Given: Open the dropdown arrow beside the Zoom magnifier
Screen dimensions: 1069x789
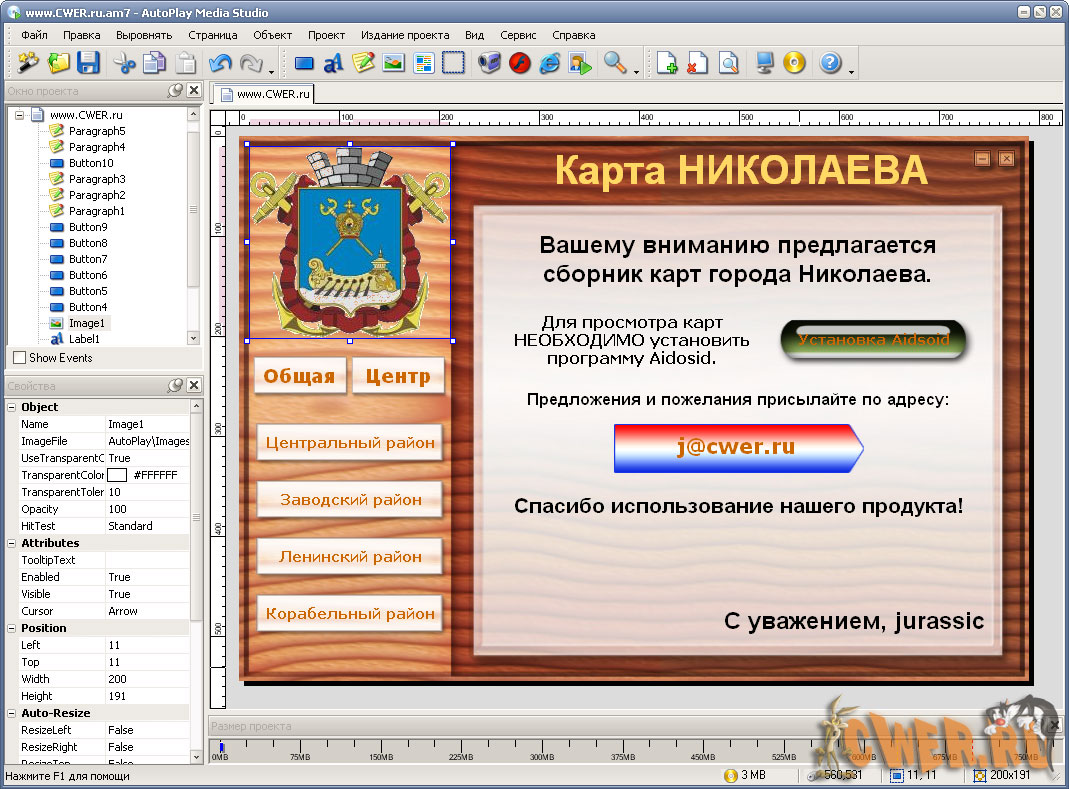Looking at the screenshot, I should [637, 68].
